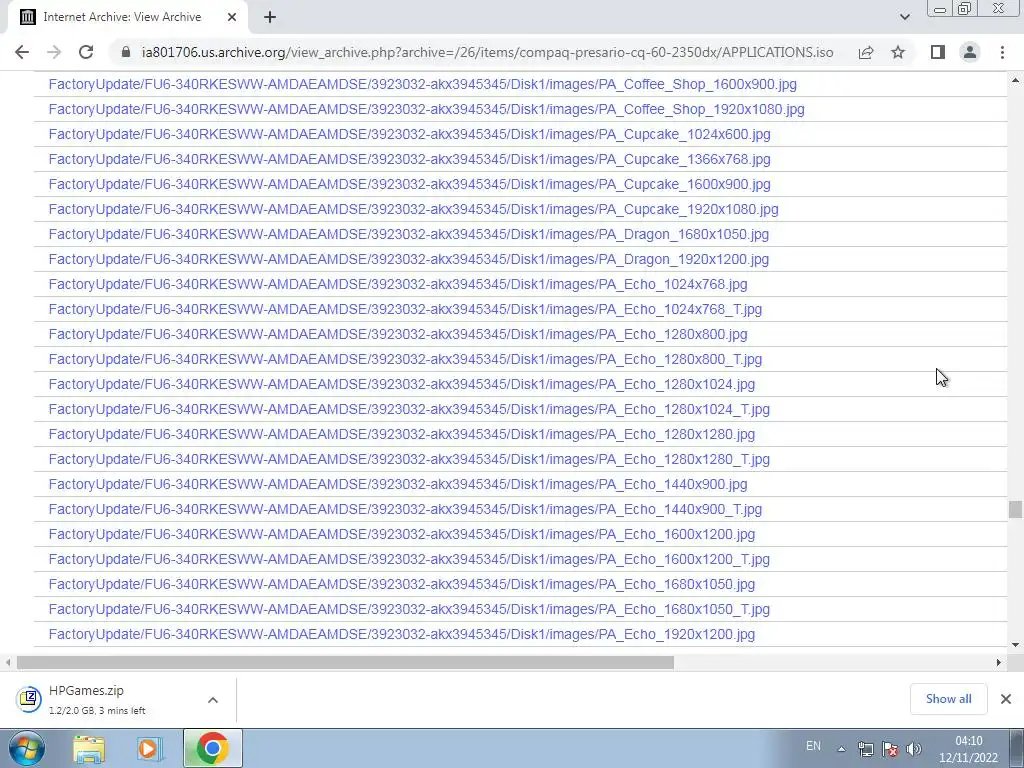1024x768 pixels.
Task: Open PA_Dragon_1920x1200.jpg link
Action: [409, 259]
